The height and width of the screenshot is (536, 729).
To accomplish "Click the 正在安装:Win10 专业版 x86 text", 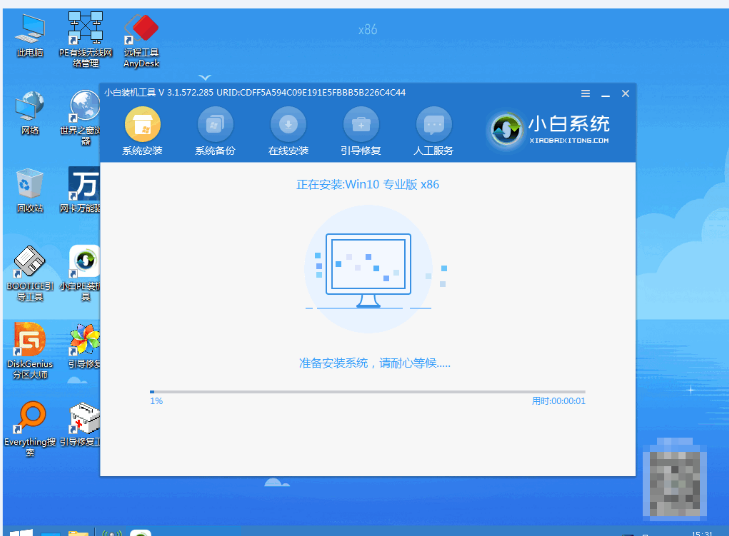I will (368, 185).
